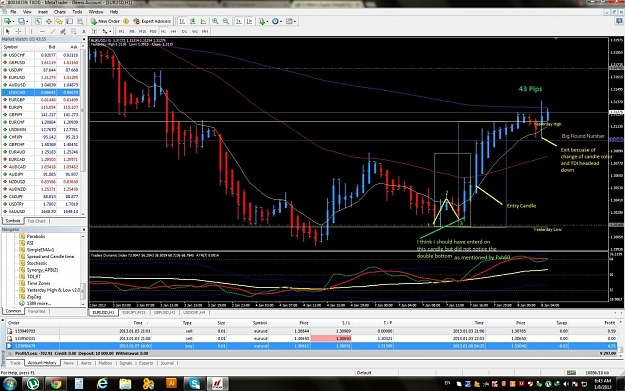Switch timeframe to H4

click(174, 31)
